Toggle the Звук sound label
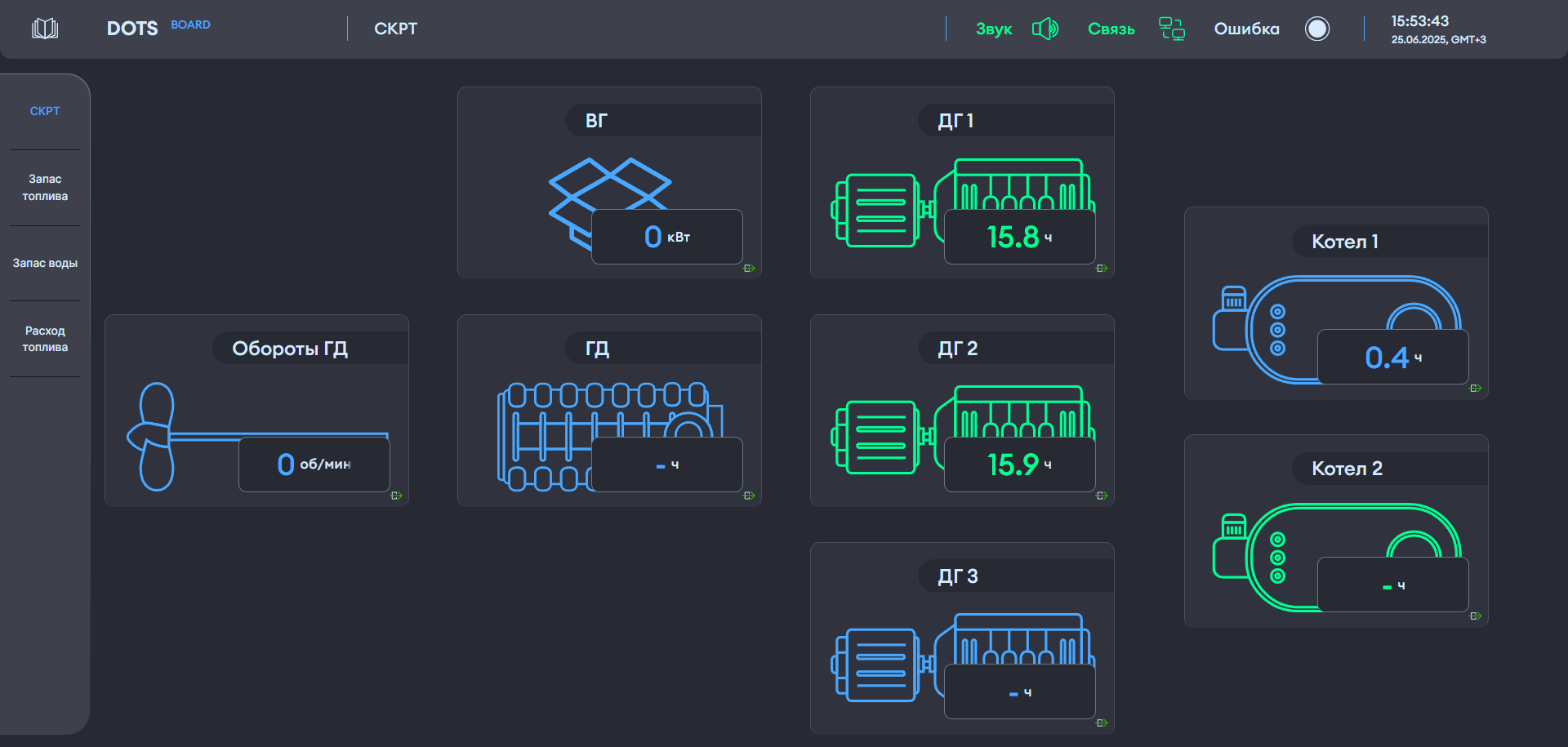Screen dimensions: 1568x747 [993, 29]
